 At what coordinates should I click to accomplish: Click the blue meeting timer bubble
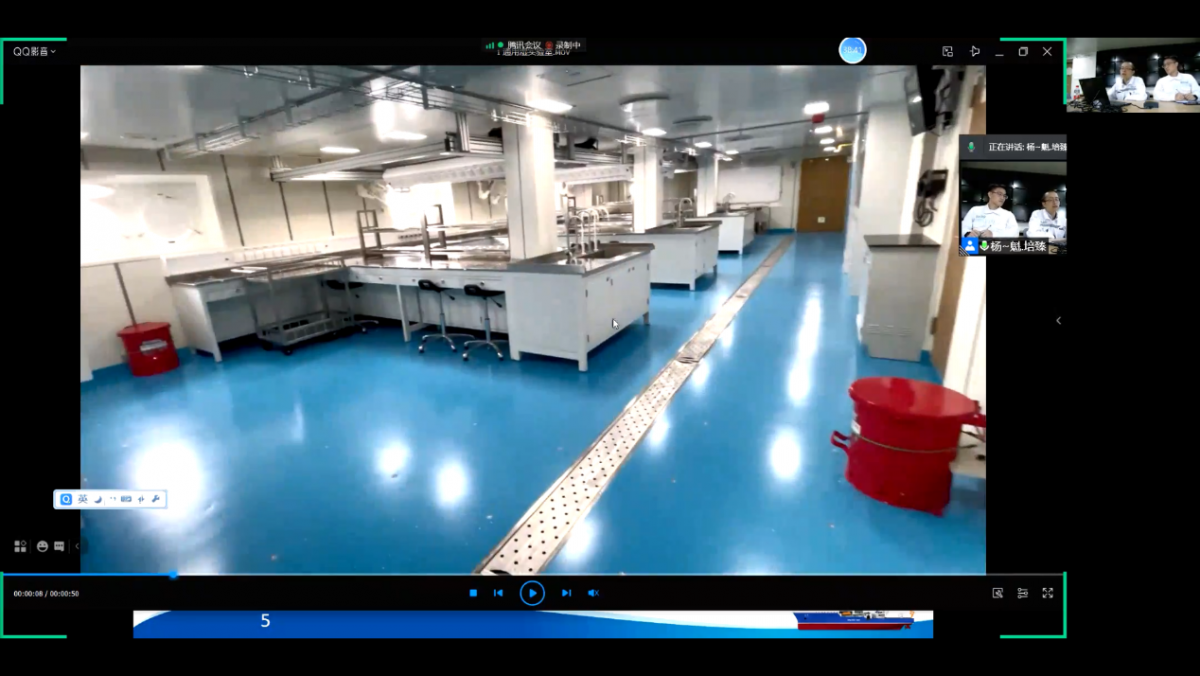[x=852, y=50]
